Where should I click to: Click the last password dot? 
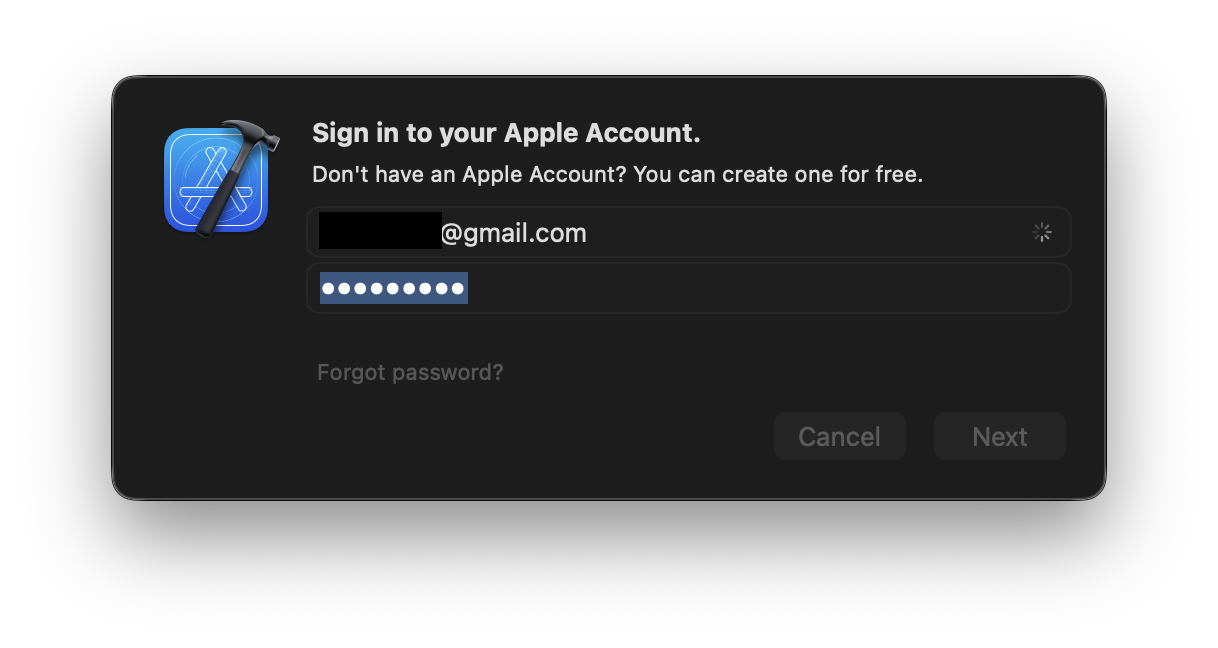tap(457, 290)
